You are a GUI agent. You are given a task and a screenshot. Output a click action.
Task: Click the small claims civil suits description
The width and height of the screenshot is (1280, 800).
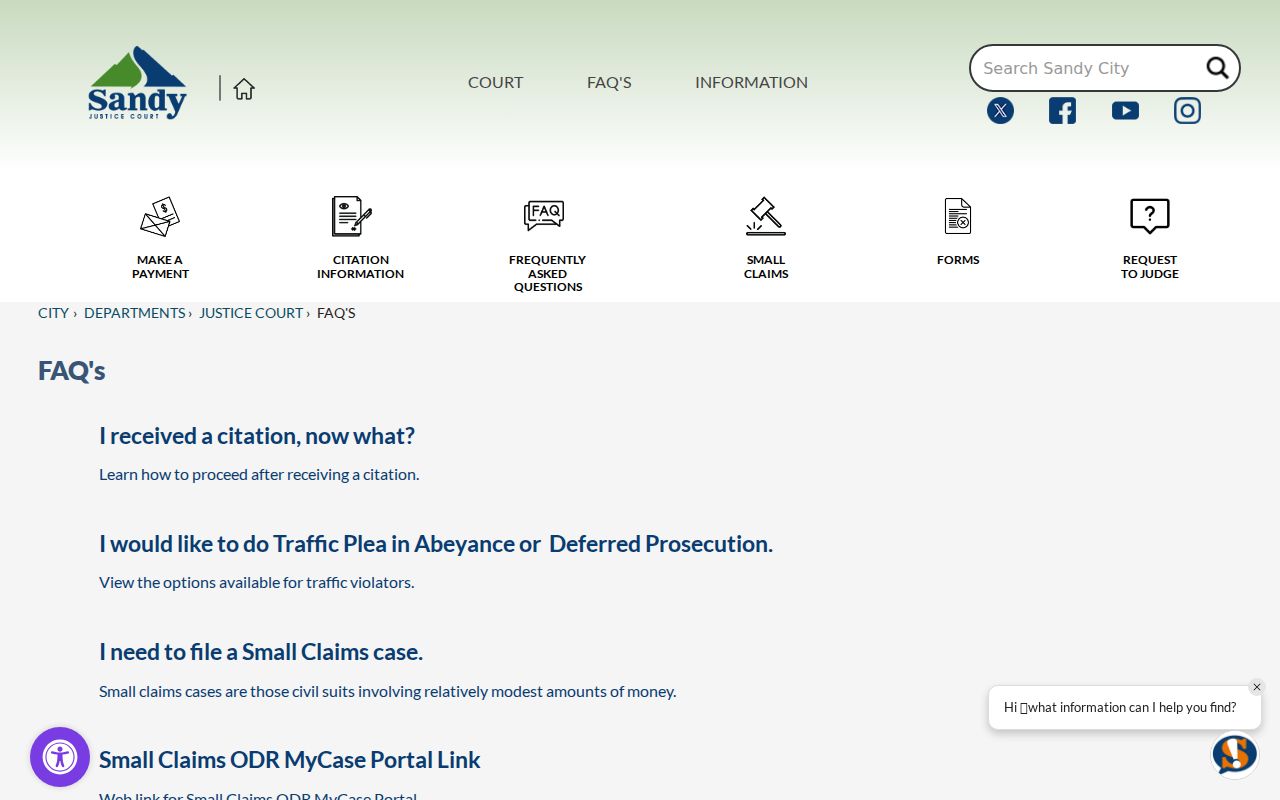tap(388, 691)
